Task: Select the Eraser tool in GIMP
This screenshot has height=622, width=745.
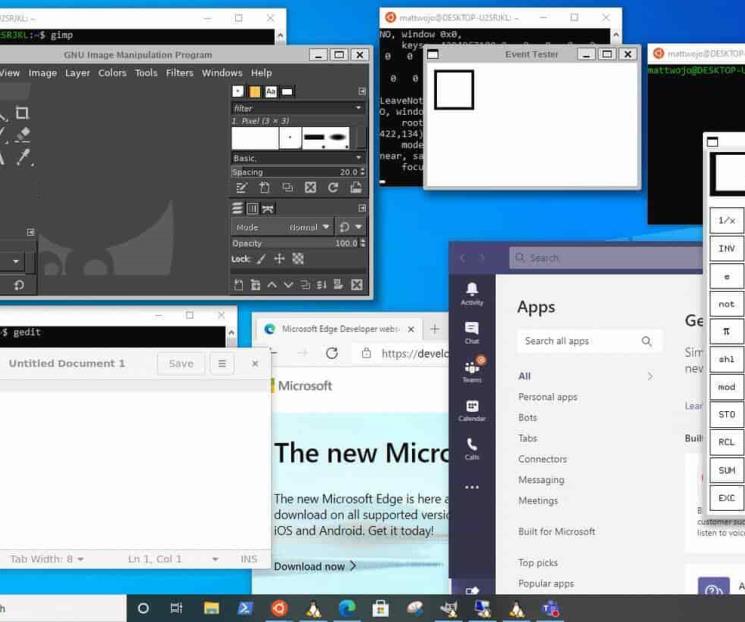Action: tap(22, 135)
